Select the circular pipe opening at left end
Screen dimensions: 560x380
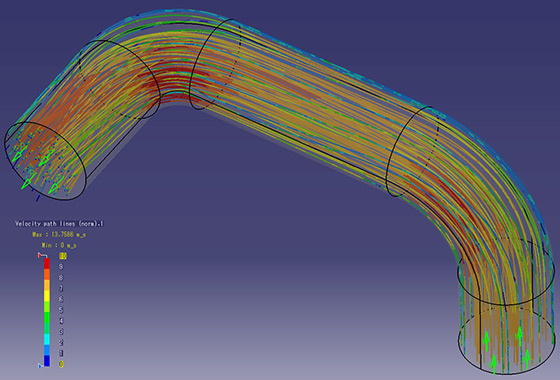(45, 161)
